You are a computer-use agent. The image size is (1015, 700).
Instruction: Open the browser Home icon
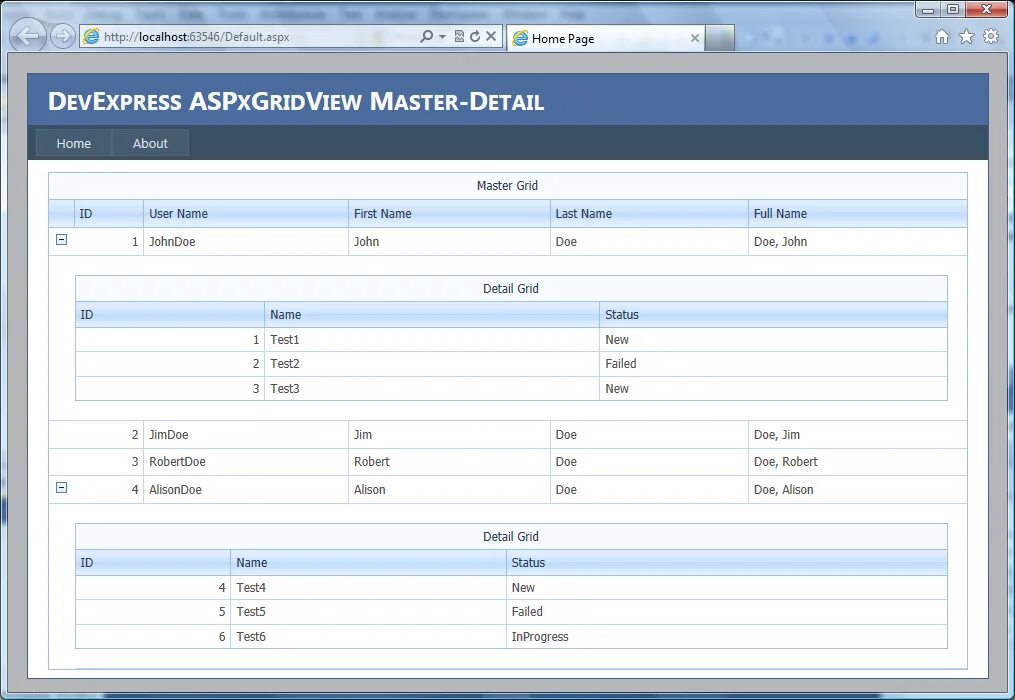pos(942,37)
